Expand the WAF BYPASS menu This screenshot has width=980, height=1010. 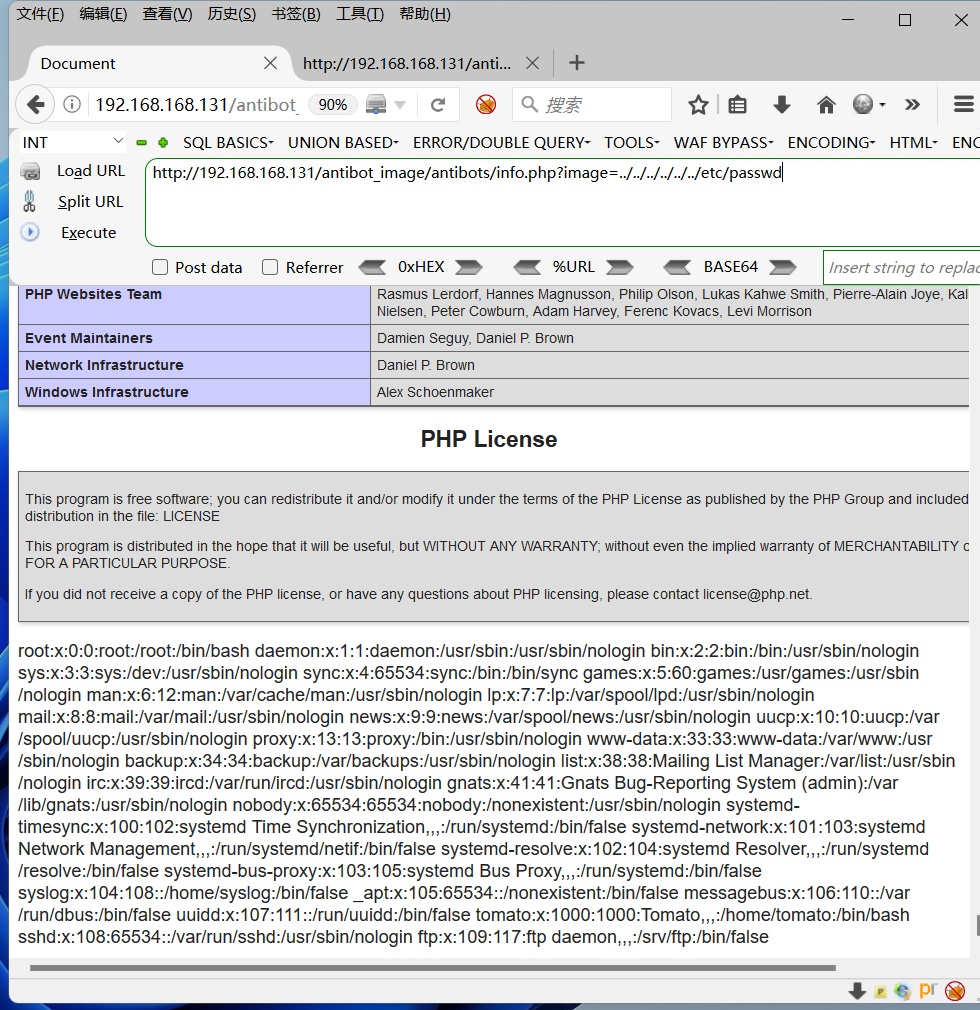click(723, 142)
